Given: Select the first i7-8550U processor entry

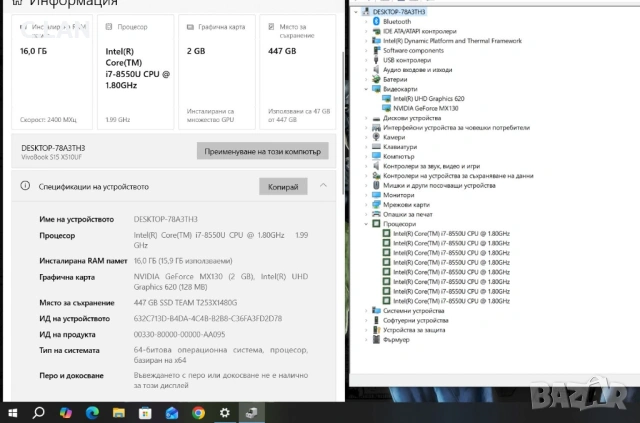Looking at the screenshot, I should (451, 234).
